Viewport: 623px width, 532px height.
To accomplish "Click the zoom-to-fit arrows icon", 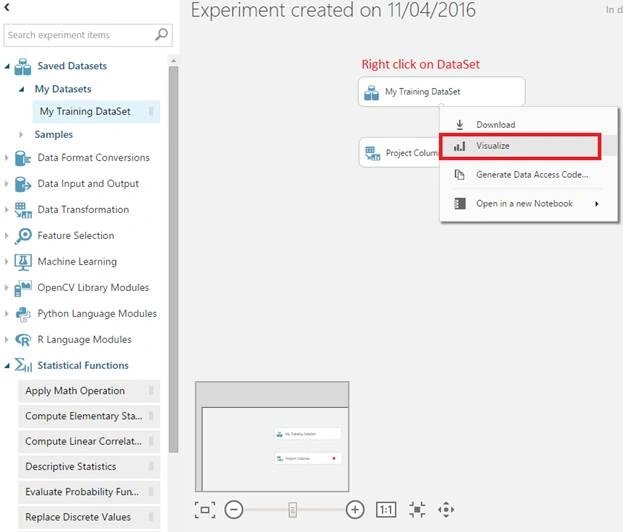I will click(x=417, y=510).
